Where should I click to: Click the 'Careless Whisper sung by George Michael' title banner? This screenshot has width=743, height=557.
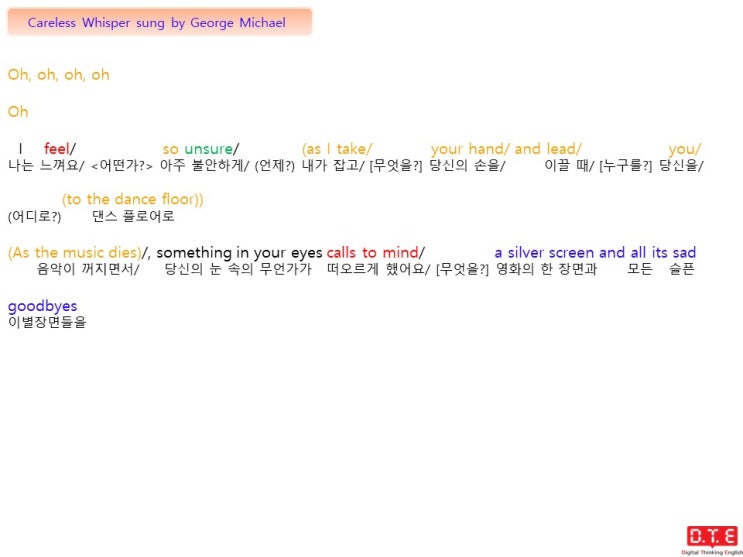[160, 22]
